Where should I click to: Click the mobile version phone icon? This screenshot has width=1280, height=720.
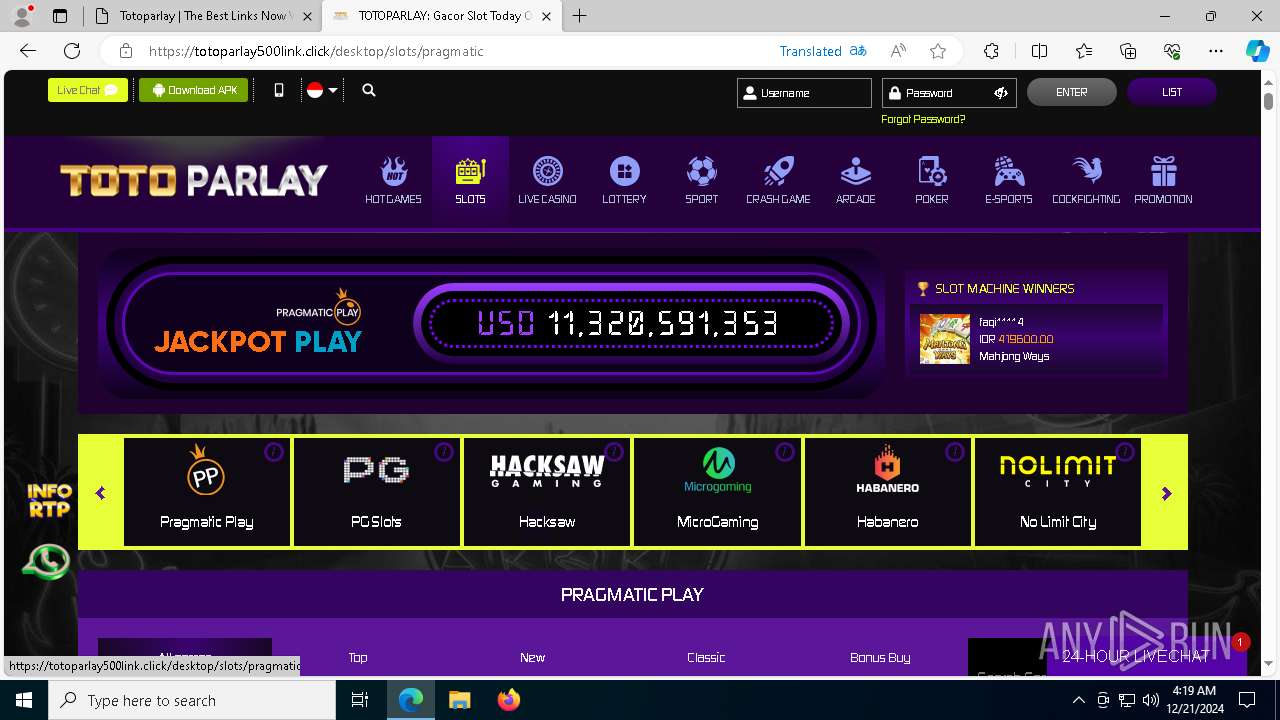pos(279,90)
